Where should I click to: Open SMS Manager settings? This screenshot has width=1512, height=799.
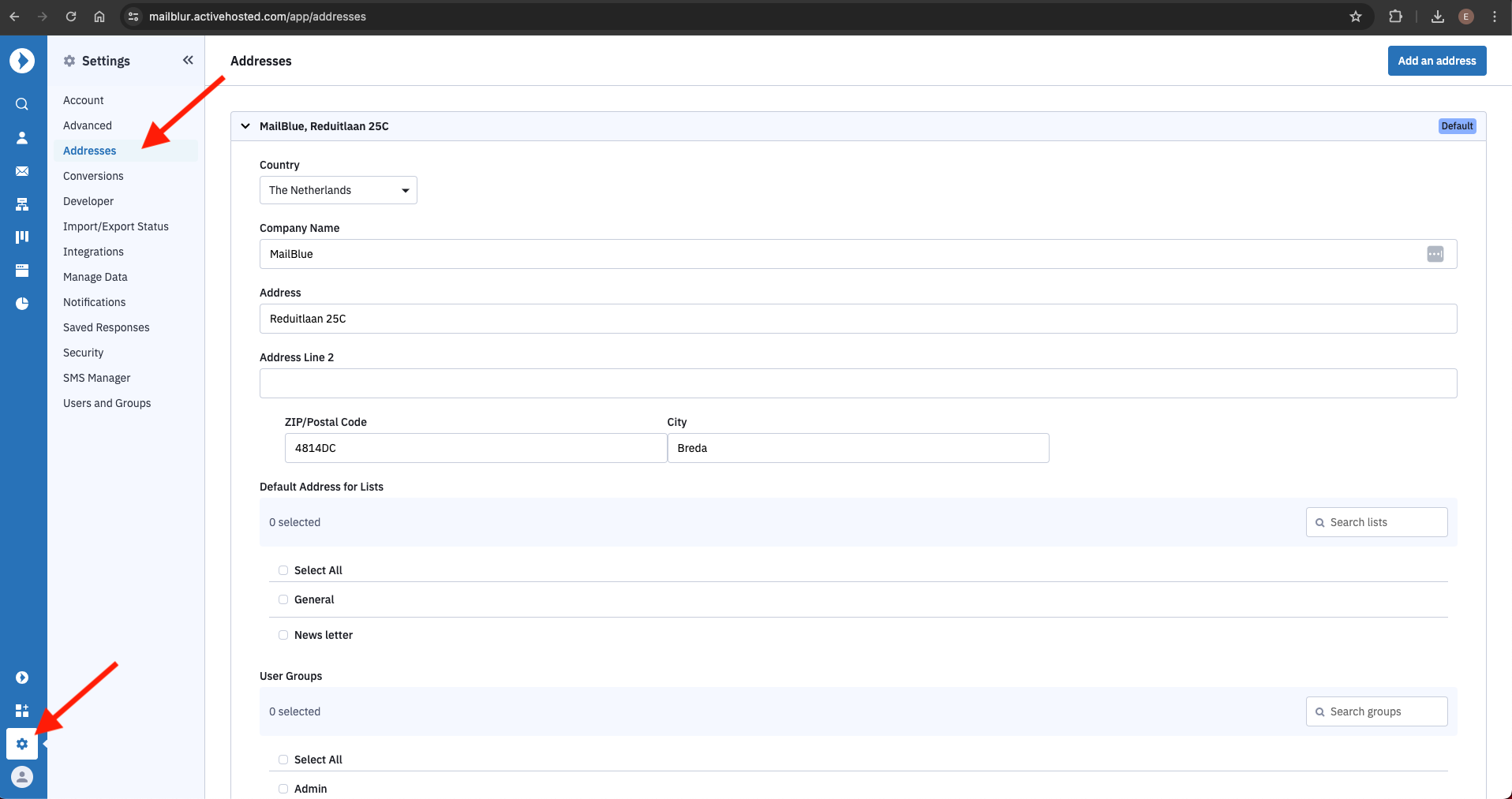[x=97, y=378]
